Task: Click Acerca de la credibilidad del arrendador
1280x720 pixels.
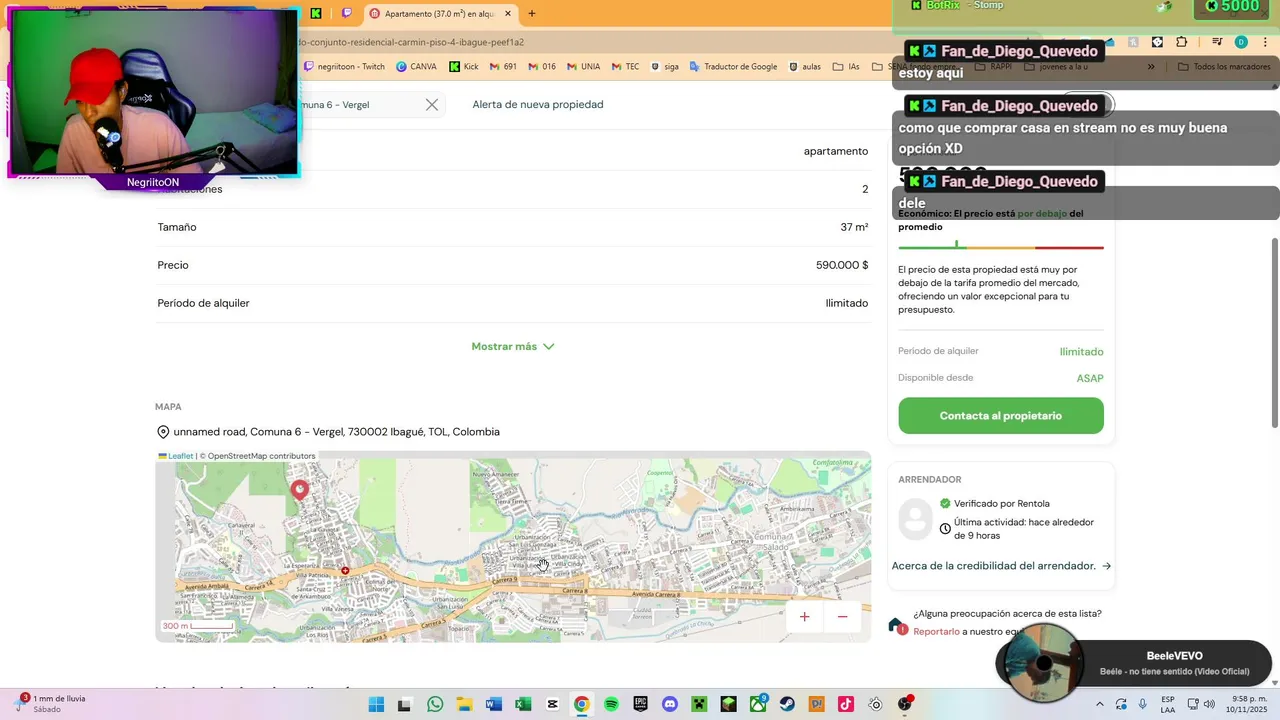Action: tap(993, 566)
